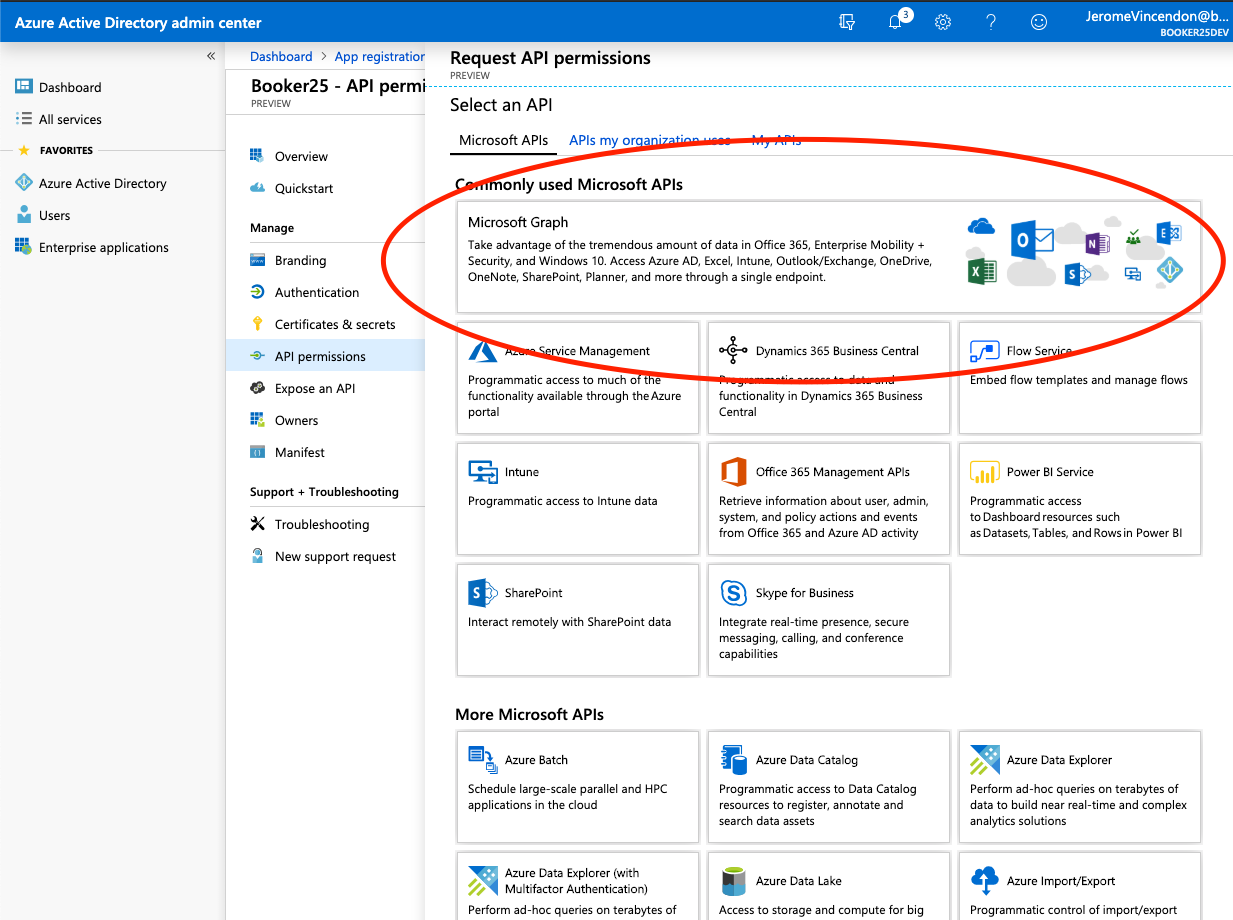This screenshot has height=920, width=1233.
Task: Switch to the APIs my organization uses tab
Action: [649, 140]
